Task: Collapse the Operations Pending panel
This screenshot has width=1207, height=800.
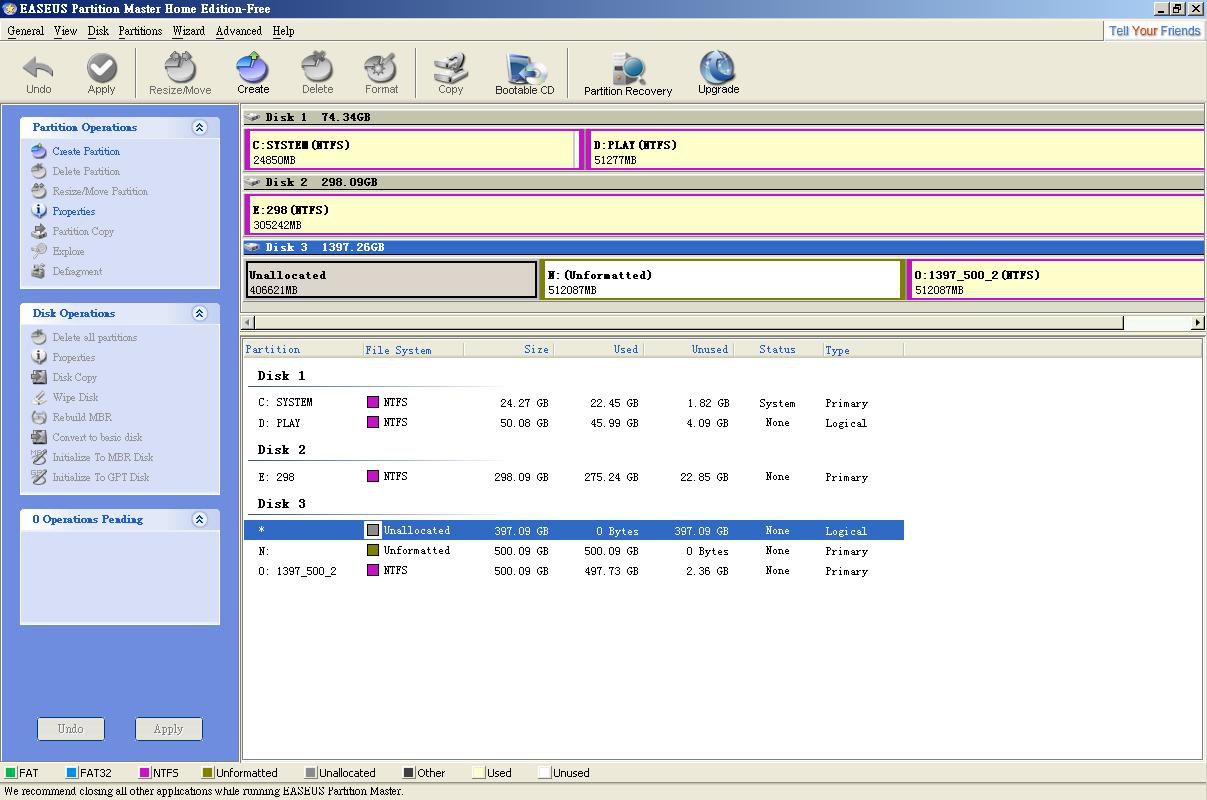Action: (199, 520)
